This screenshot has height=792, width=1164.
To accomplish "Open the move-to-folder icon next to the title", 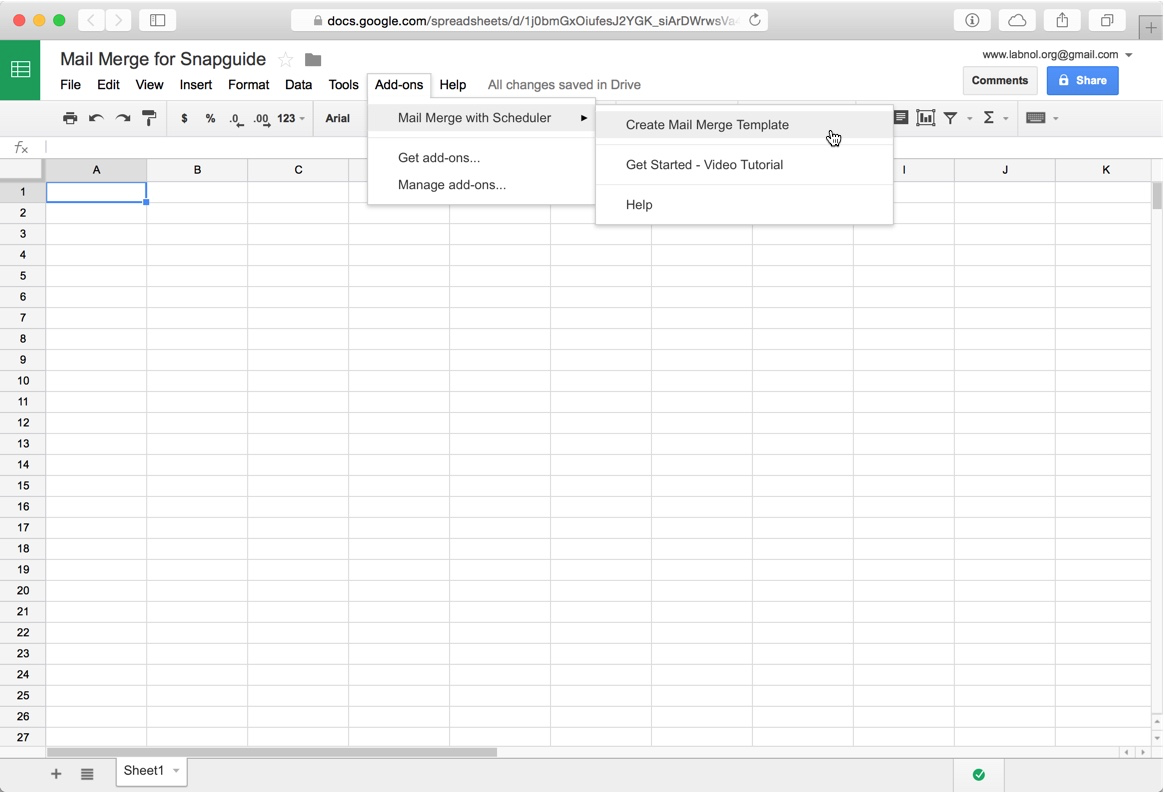I will [x=313, y=59].
